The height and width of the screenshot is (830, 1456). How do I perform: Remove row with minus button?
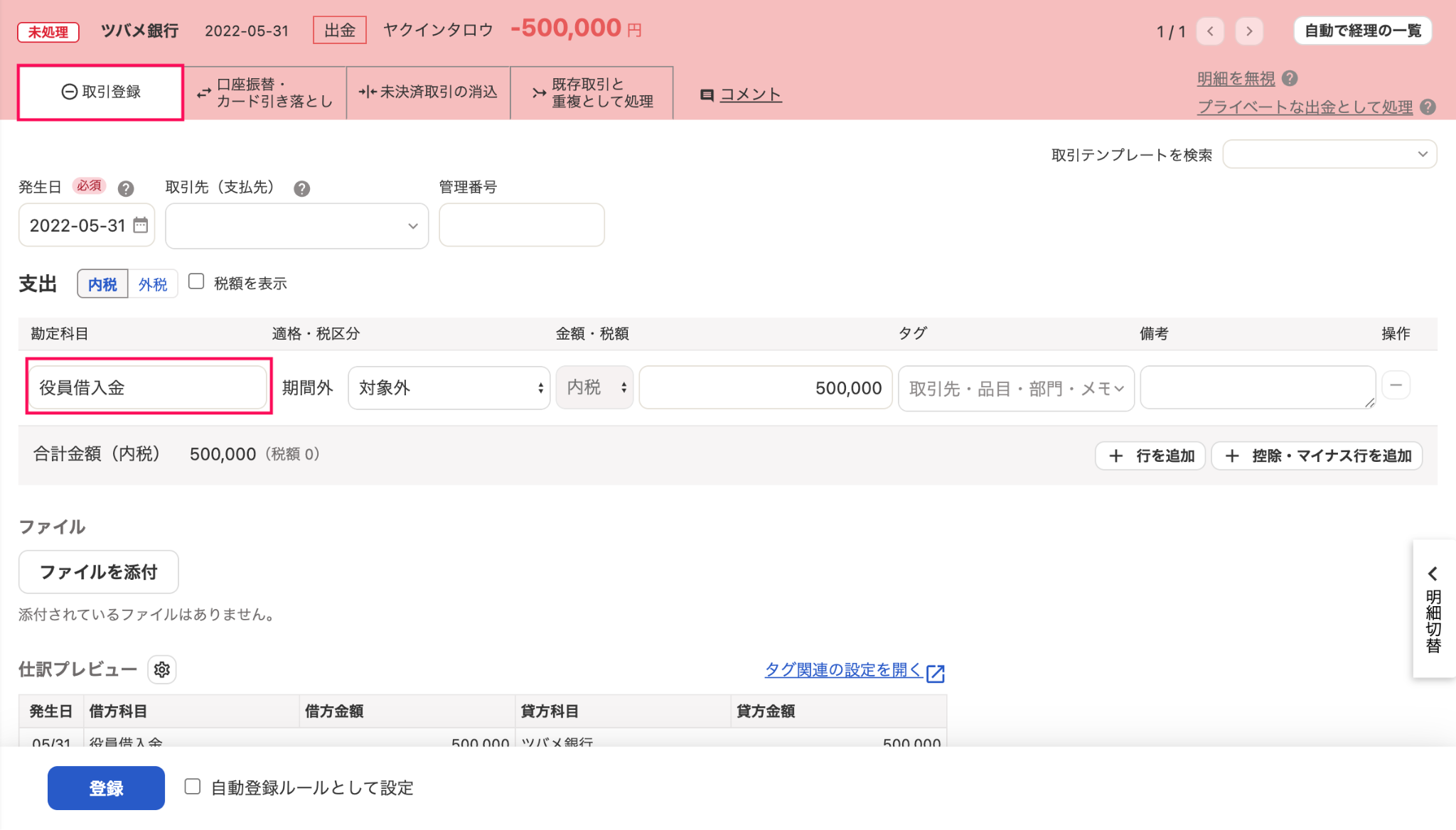click(x=1396, y=385)
